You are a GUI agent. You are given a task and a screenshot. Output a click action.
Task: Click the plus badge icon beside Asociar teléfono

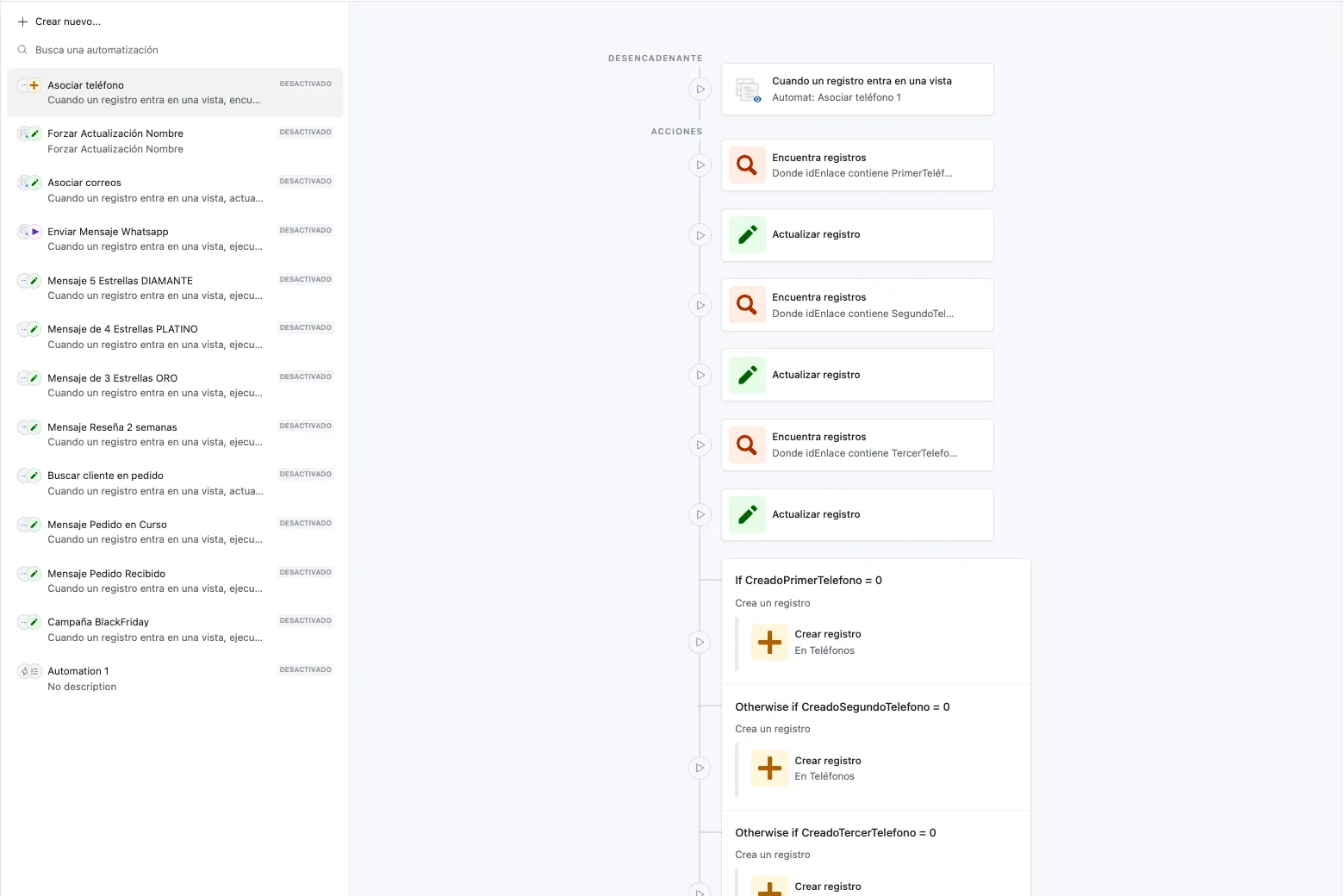[32, 84]
